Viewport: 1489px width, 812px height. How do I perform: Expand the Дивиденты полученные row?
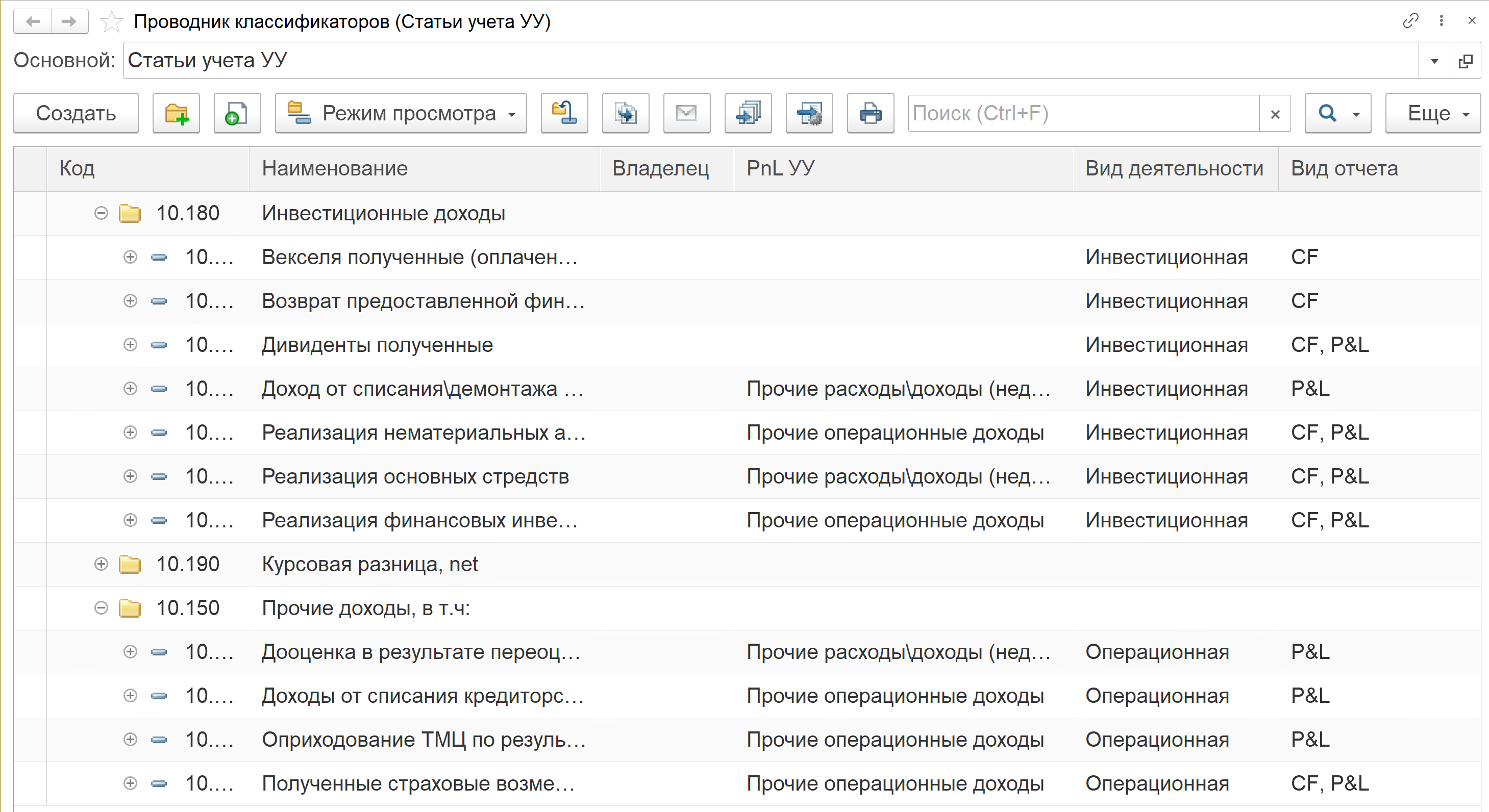coord(131,345)
